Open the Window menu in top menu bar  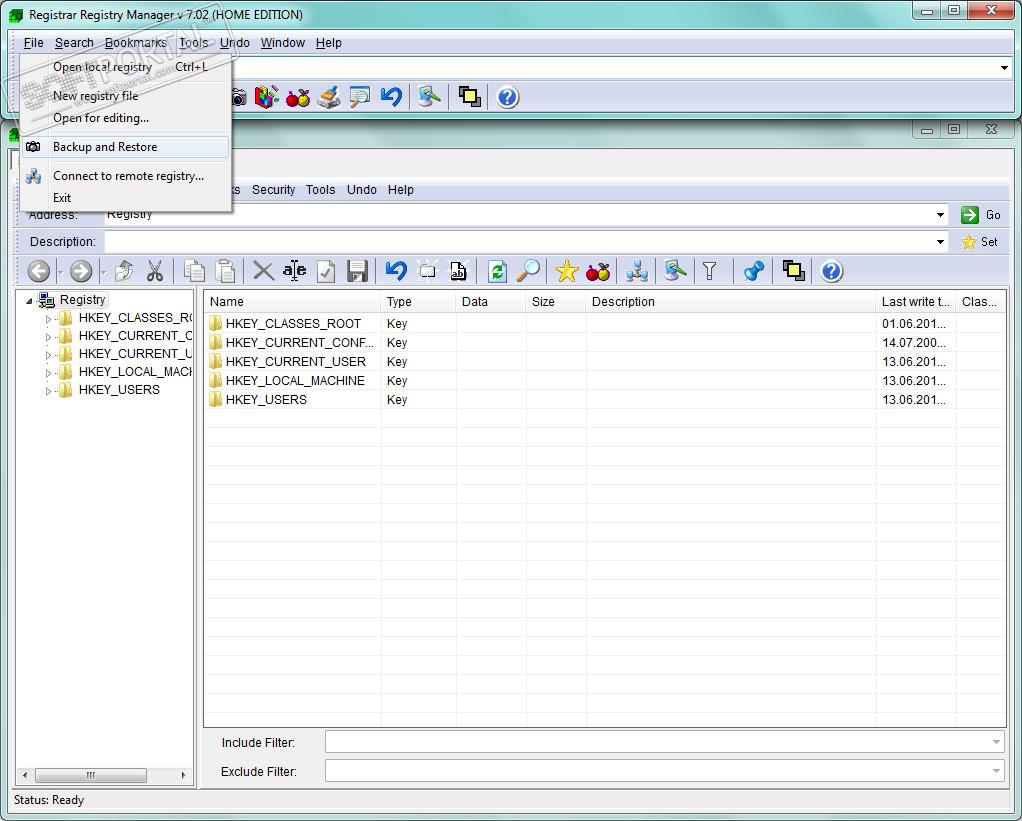(x=283, y=43)
